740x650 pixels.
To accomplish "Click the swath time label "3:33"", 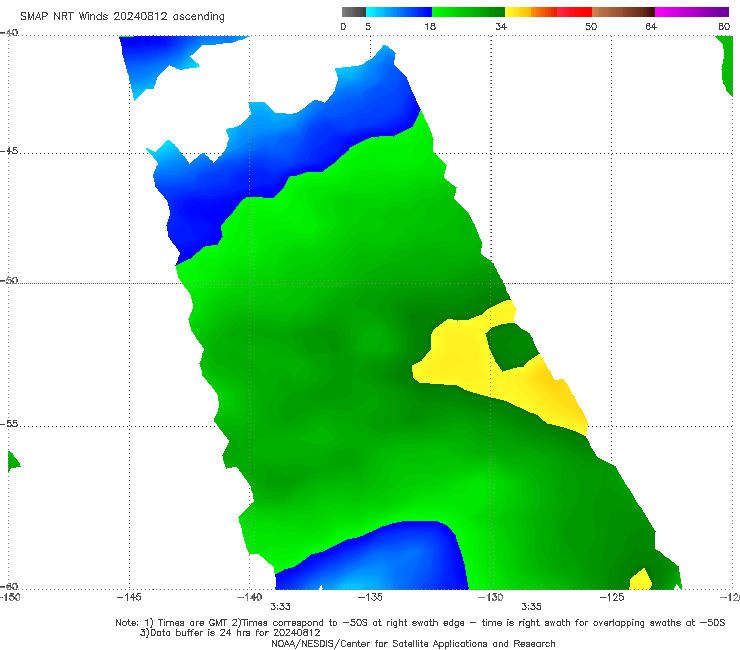I will tap(280, 607).
